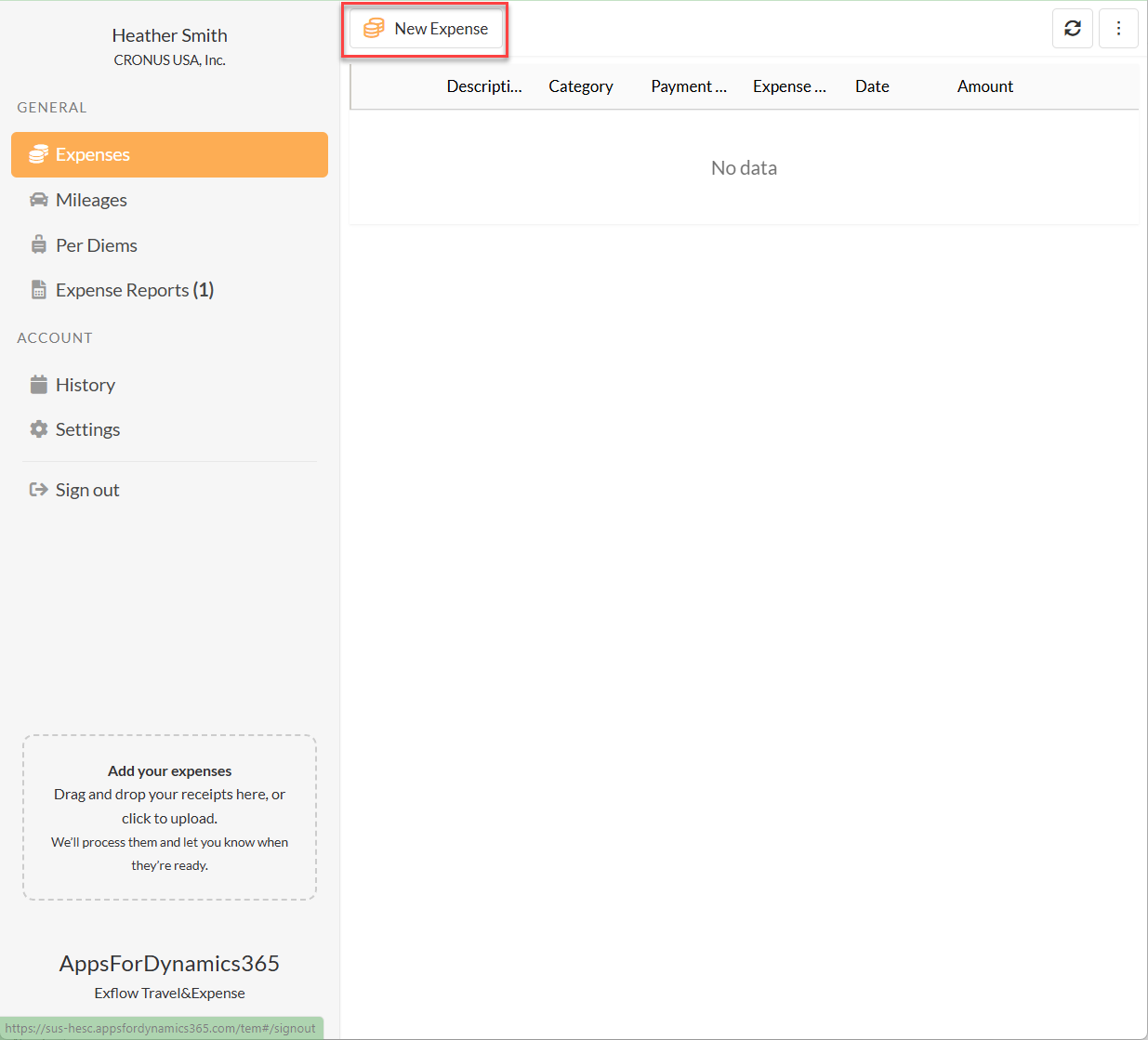Click the car icon beside Mileages
Image resolution: width=1148 pixels, height=1040 pixels.
click(38, 200)
